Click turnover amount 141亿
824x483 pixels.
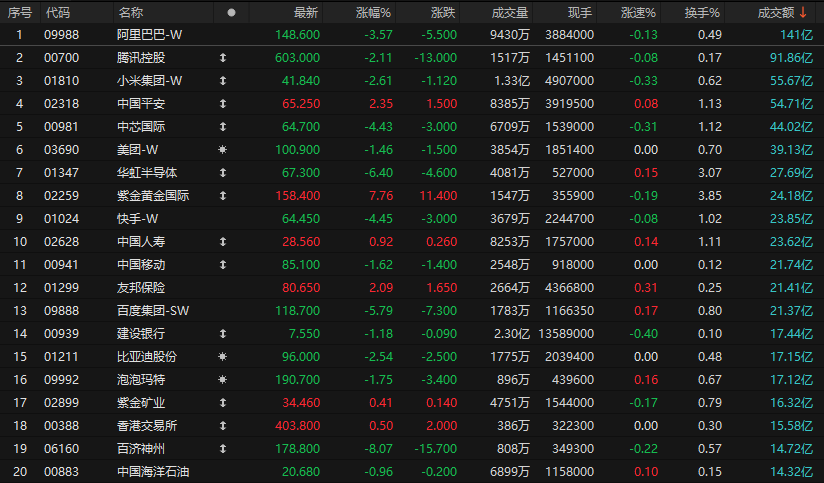tap(797, 35)
